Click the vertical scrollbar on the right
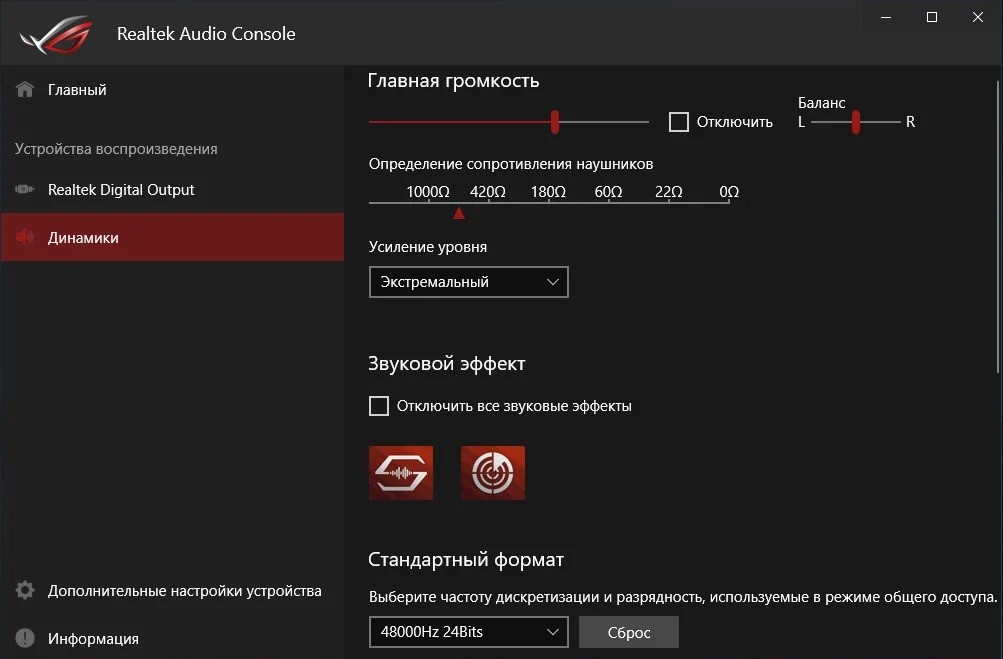This screenshot has height=659, width=1003. coord(998,227)
